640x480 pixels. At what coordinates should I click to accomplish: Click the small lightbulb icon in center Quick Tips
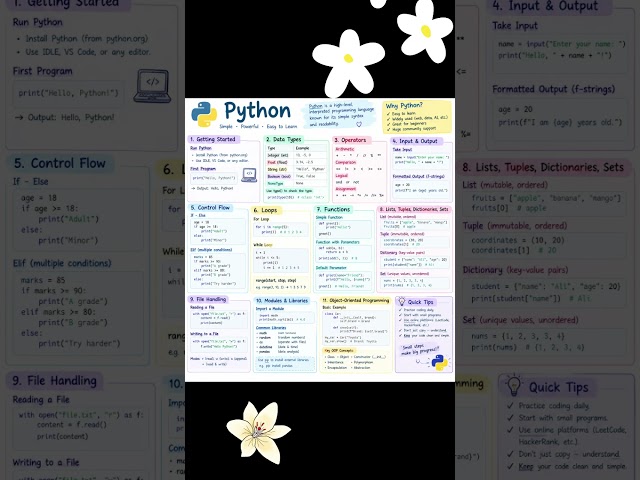tap(402, 302)
